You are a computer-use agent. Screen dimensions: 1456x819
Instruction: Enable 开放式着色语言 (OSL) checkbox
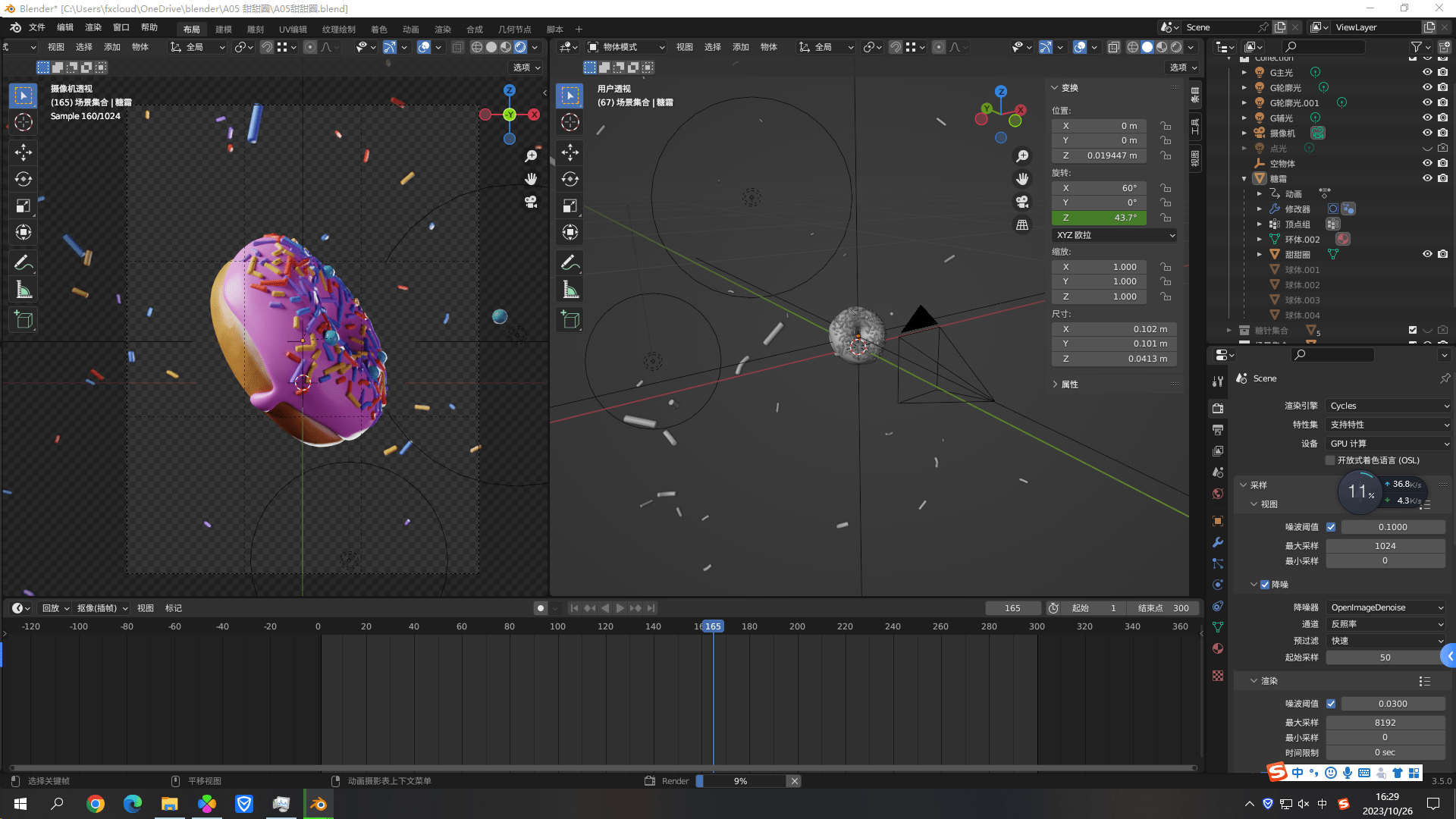[1330, 460]
